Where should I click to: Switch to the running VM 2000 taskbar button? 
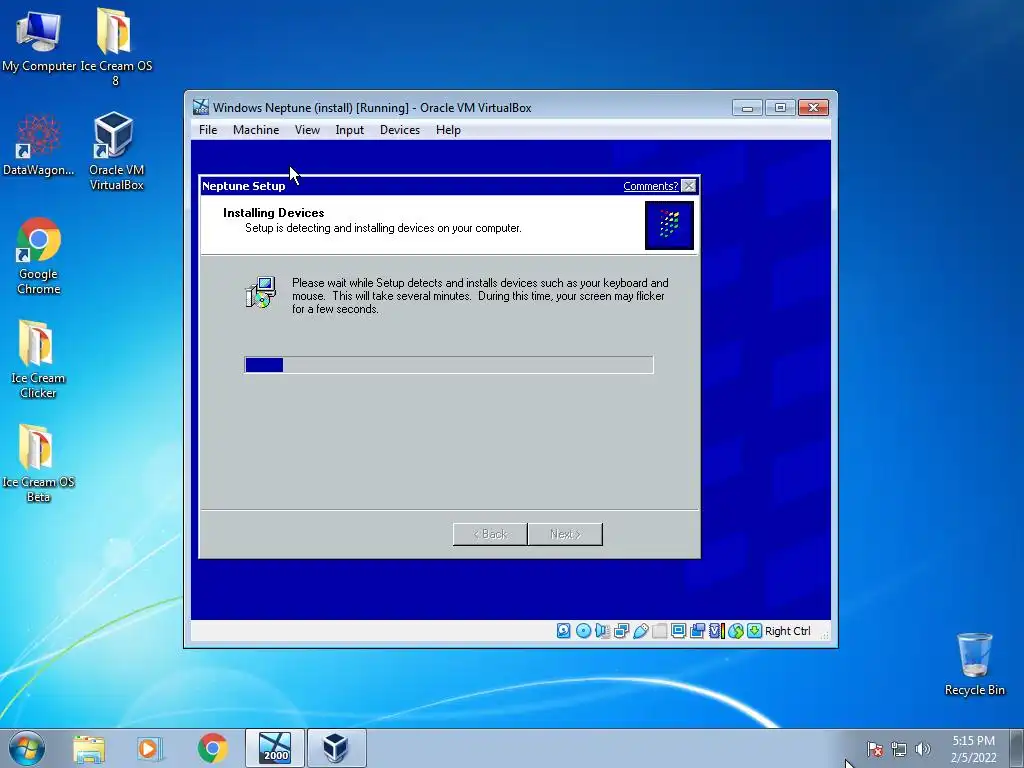[x=275, y=748]
